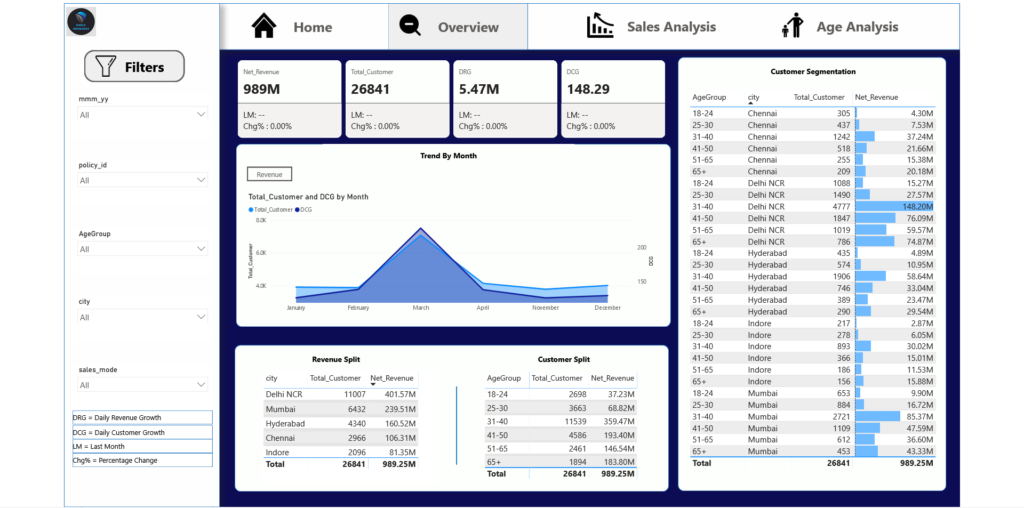The image size is (1024, 508).
Task: Select 31-40 row in Customer Split
Action: click(x=561, y=422)
